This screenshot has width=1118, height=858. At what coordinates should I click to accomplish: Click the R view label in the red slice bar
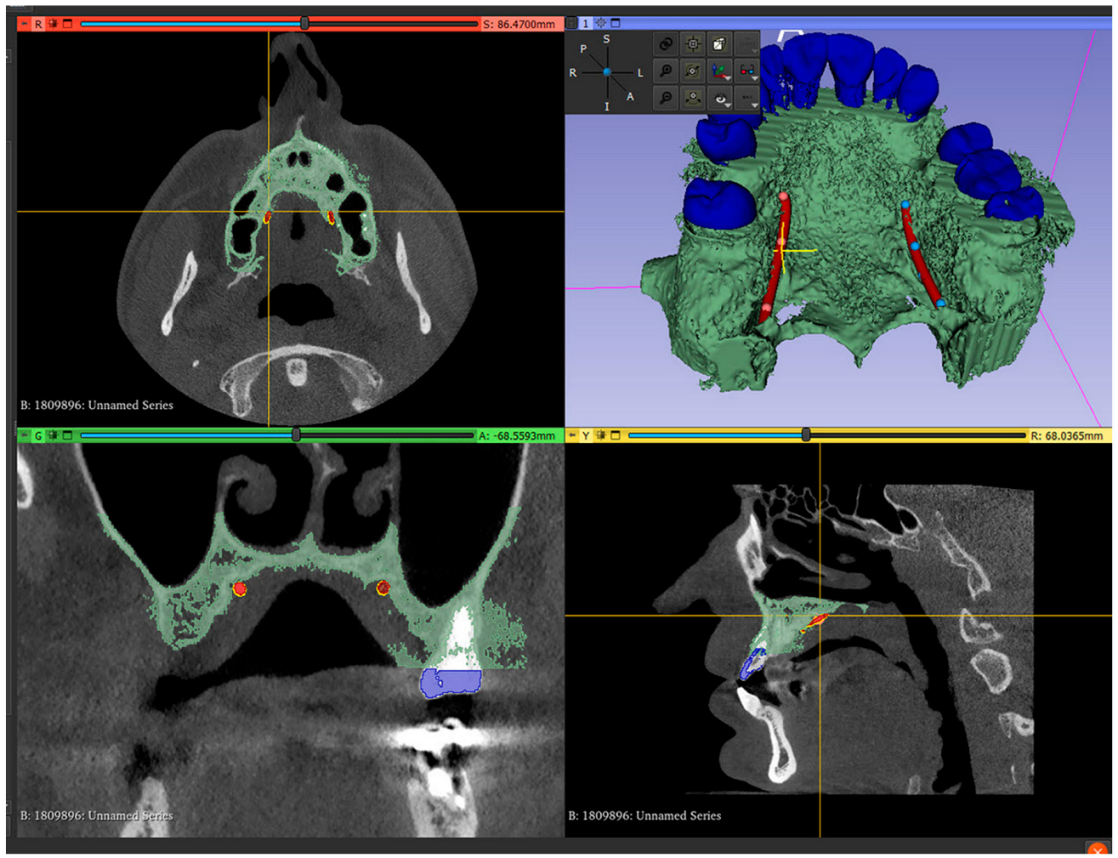click(x=38, y=24)
